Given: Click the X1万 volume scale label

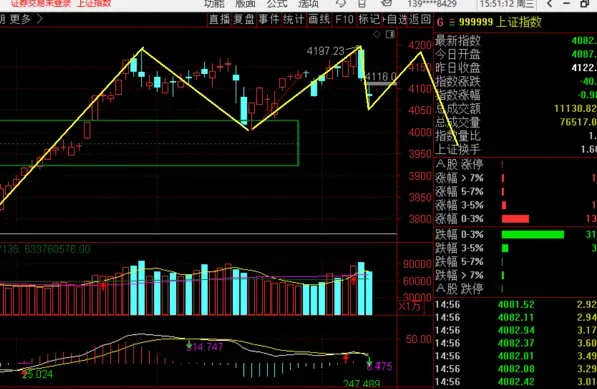Looking at the screenshot, I should click(410, 307).
